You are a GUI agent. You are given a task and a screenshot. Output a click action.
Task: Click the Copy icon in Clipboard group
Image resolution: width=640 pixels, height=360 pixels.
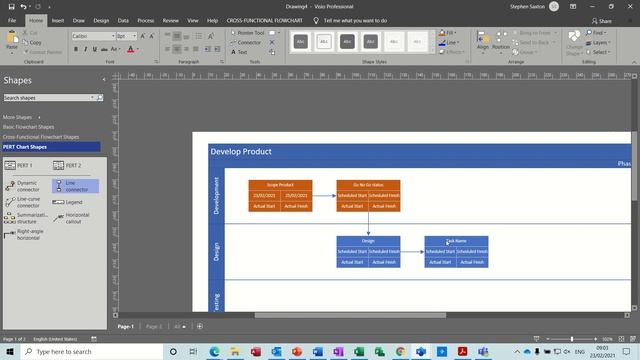click(x=26, y=42)
